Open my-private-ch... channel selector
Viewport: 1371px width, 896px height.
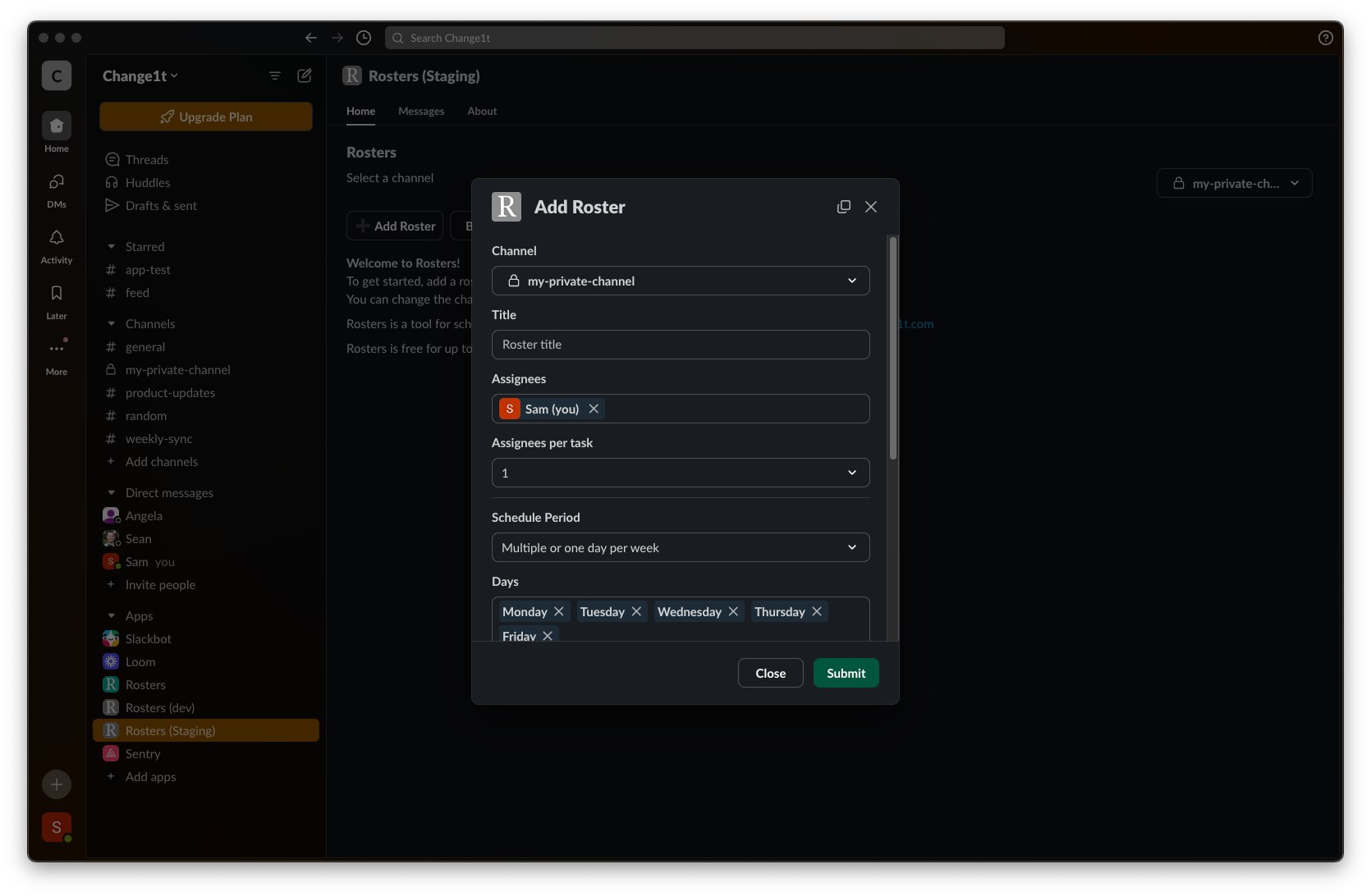(1234, 183)
